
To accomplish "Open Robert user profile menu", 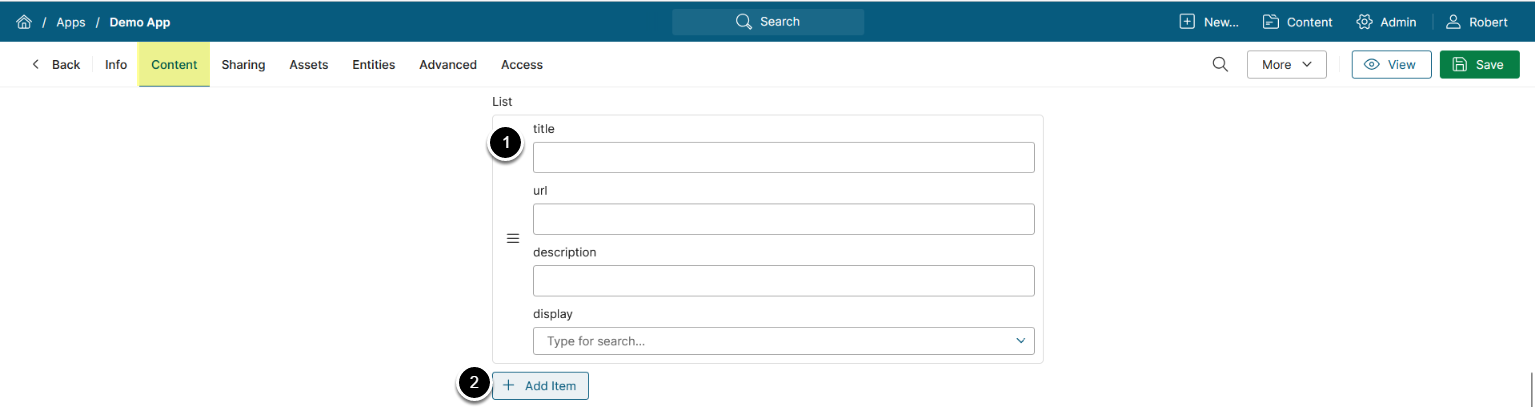I will click(1476, 22).
